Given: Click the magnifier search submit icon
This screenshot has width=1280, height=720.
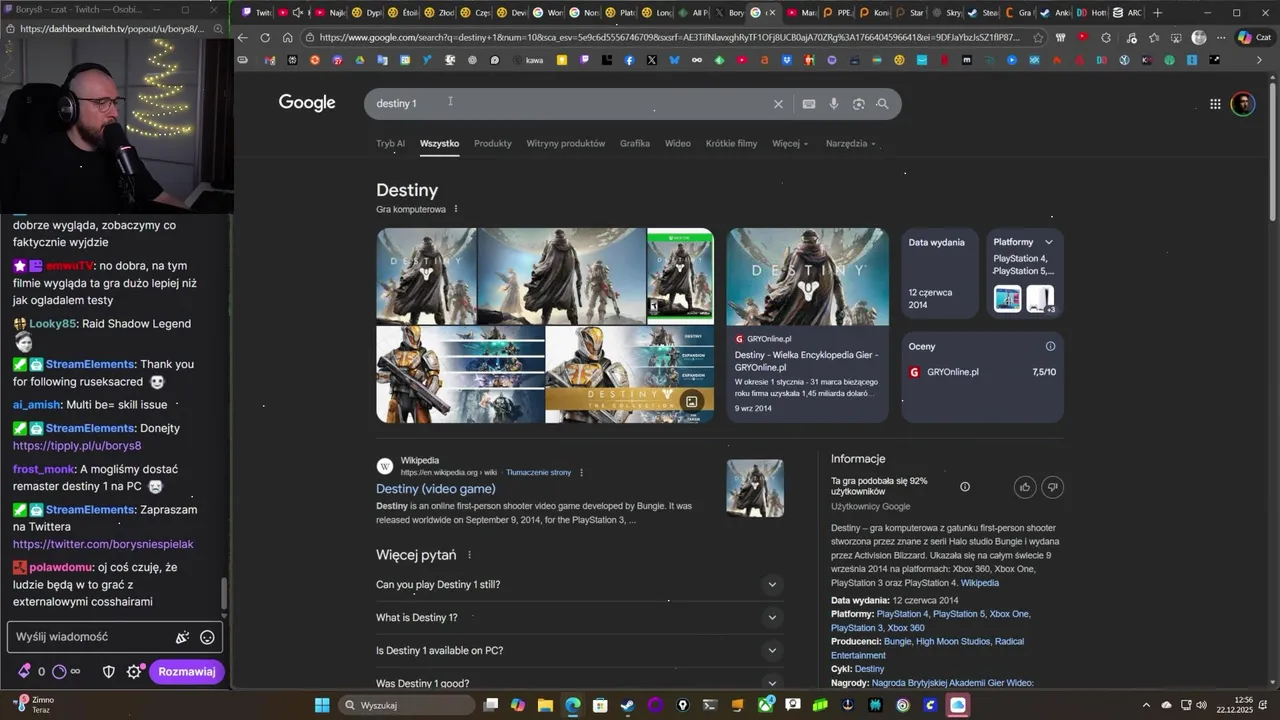Looking at the screenshot, I should [x=882, y=104].
